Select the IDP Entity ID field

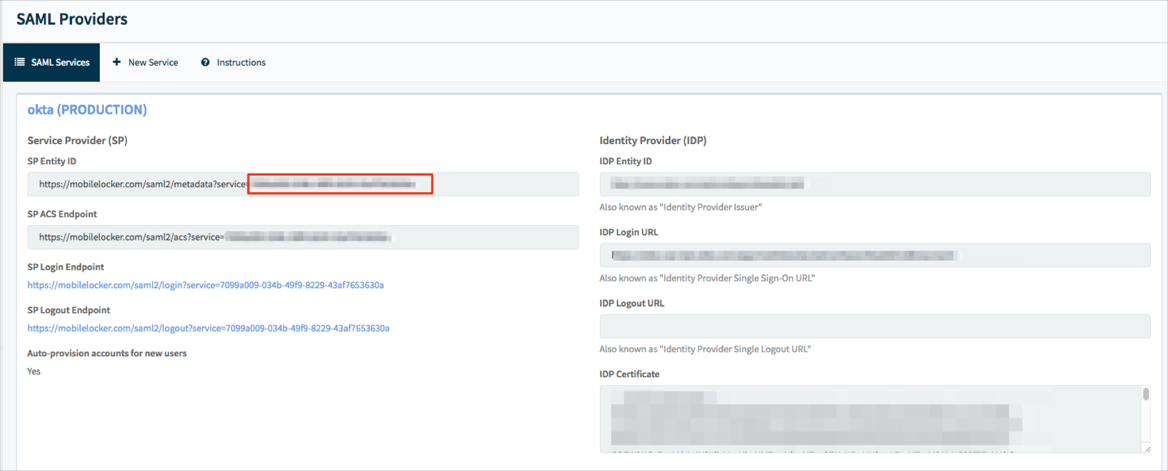click(874, 184)
